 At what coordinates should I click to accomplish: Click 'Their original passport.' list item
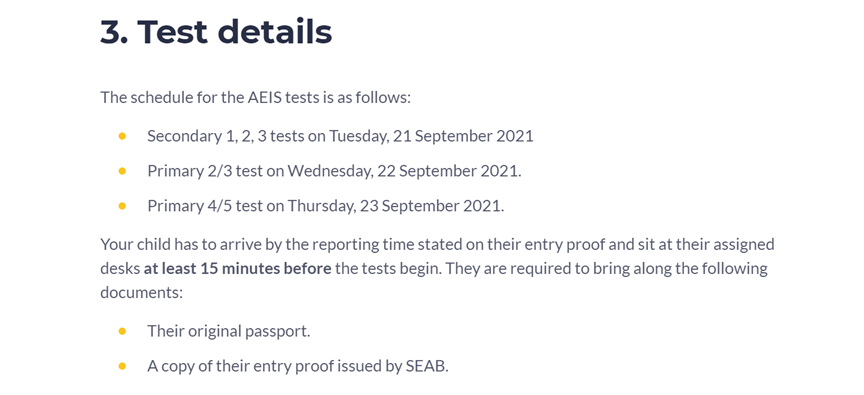(229, 332)
